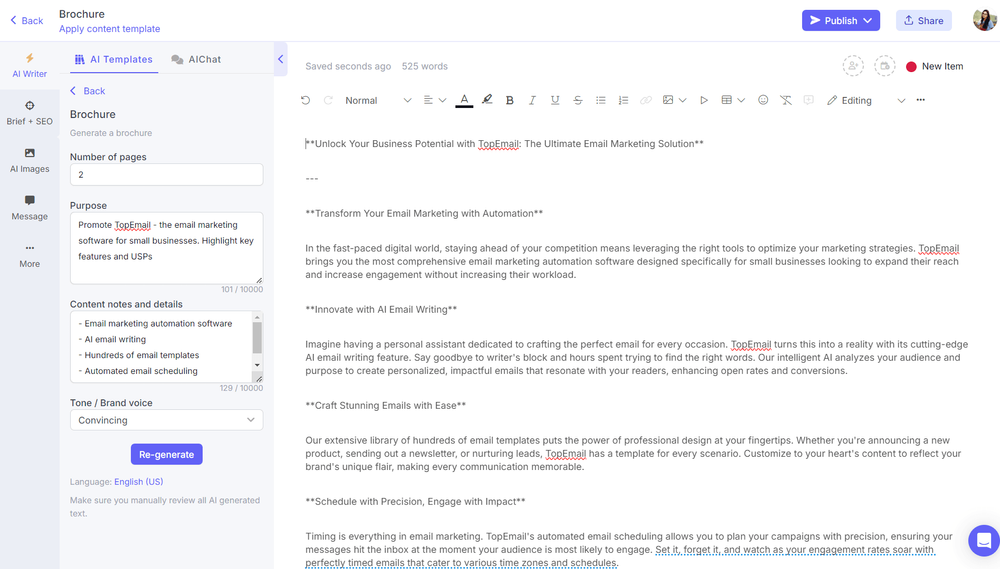Open the More sidebar section
Viewport: 1000px width, 569px height.
29,255
